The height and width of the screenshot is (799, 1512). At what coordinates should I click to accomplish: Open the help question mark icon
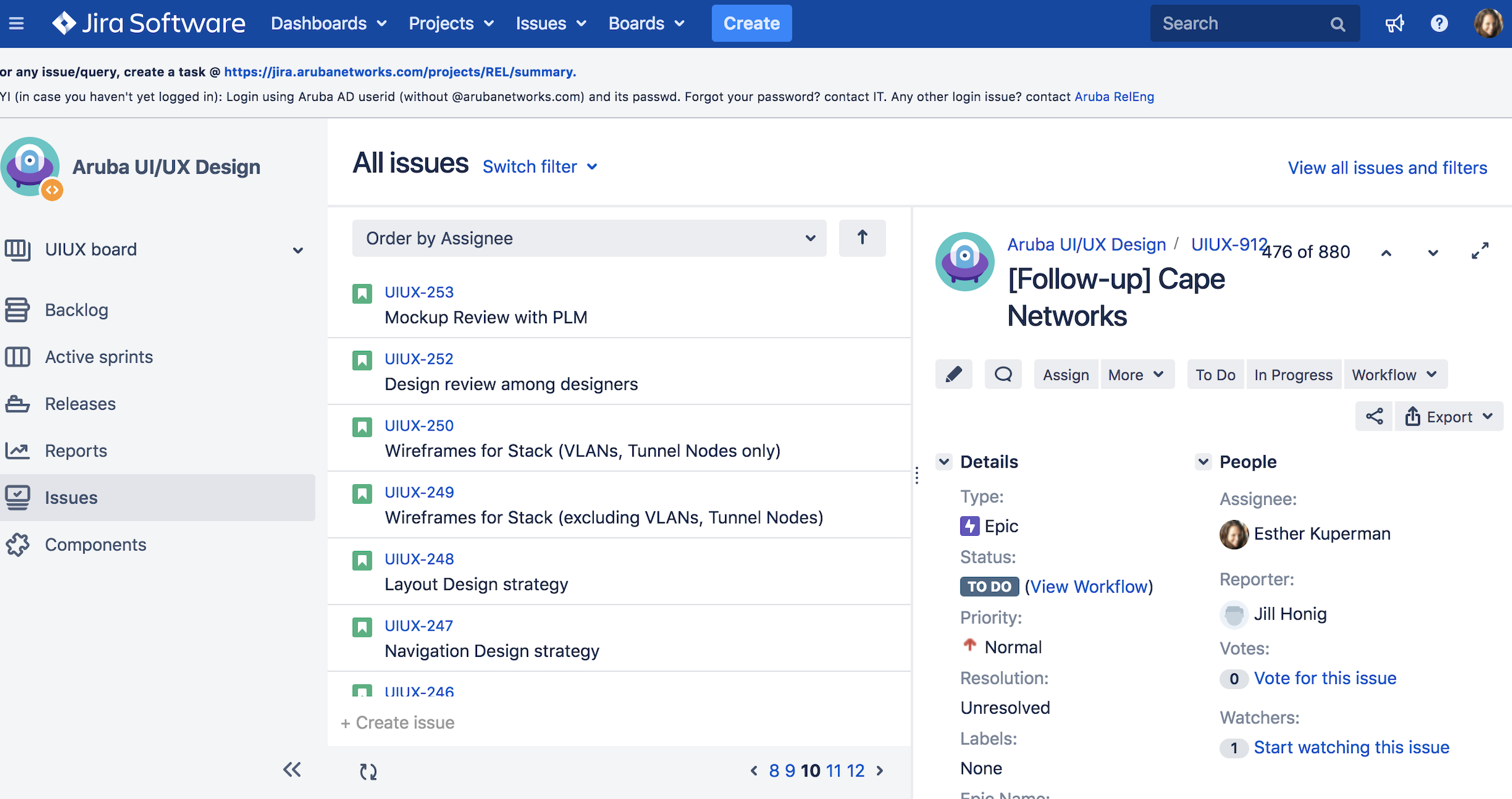click(1439, 24)
